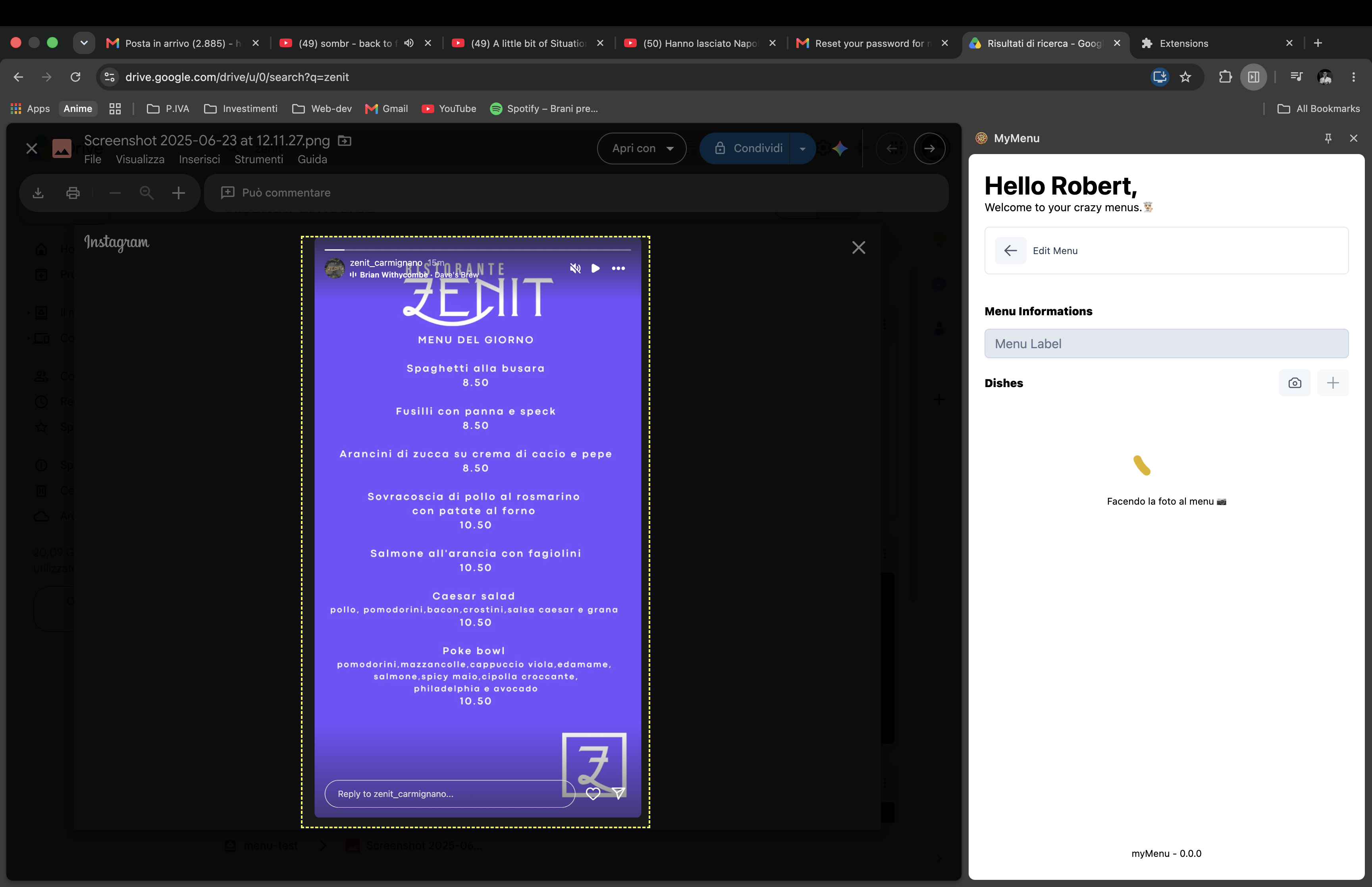Go back using the Edit Menu arrow
The width and height of the screenshot is (1372, 887).
(x=1010, y=251)
